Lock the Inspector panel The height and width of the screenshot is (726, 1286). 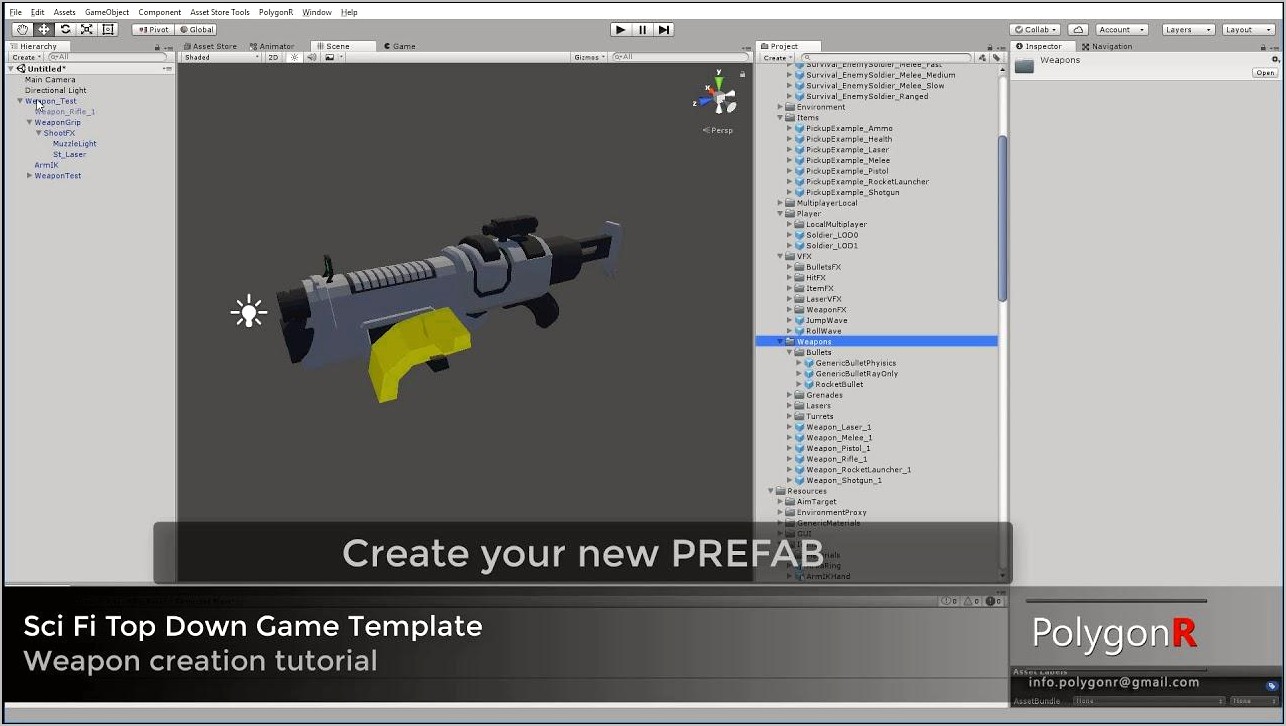[1261, 46]
